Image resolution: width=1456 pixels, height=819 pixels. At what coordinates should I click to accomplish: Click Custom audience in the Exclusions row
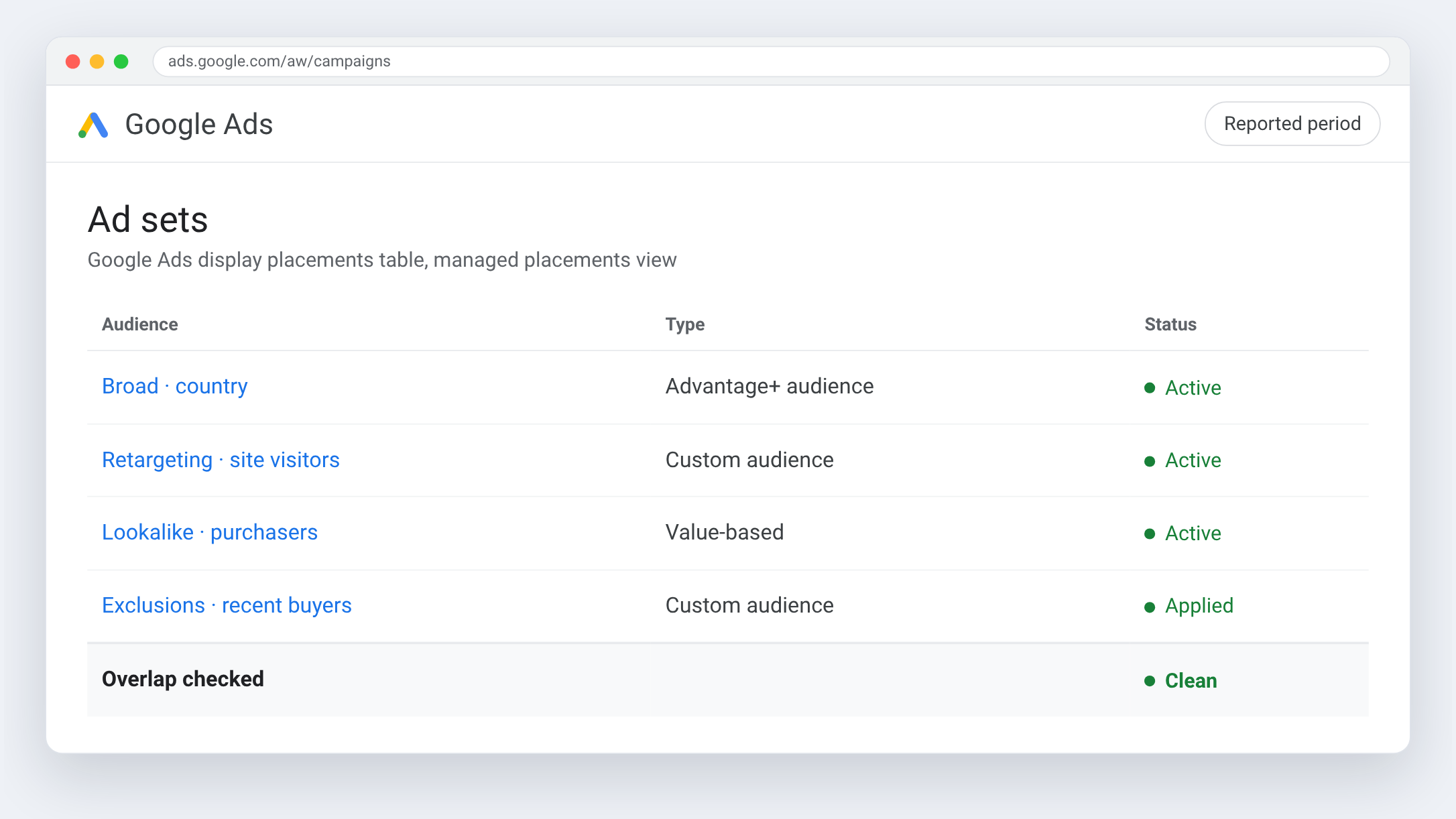pyautogui.click(x=749, y=606)
